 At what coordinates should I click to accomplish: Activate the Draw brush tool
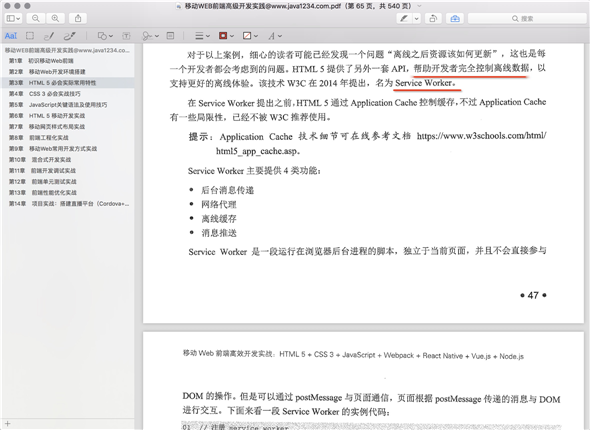[x=70, y=36]
